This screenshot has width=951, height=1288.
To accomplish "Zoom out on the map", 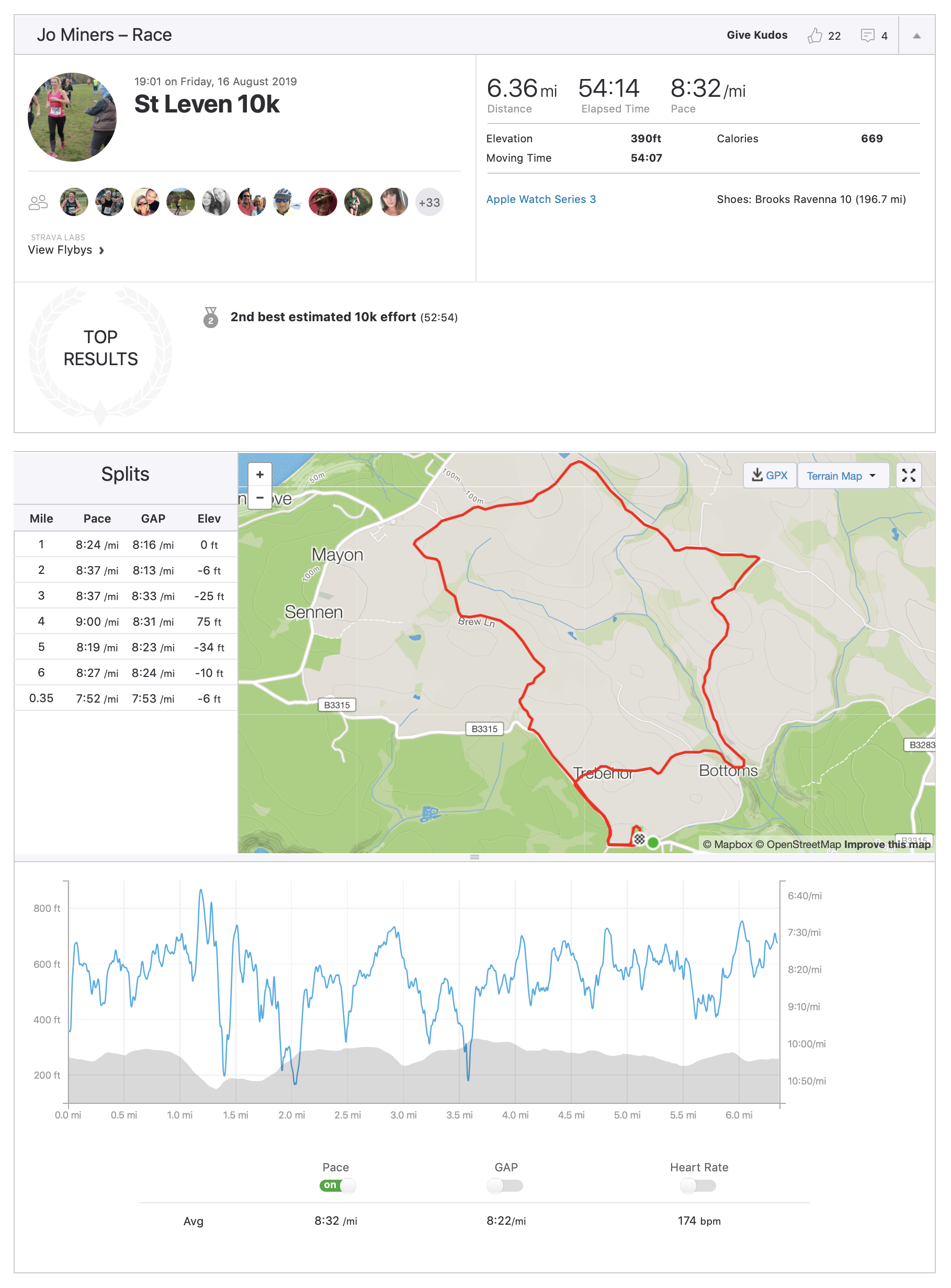I will point(259,498).
